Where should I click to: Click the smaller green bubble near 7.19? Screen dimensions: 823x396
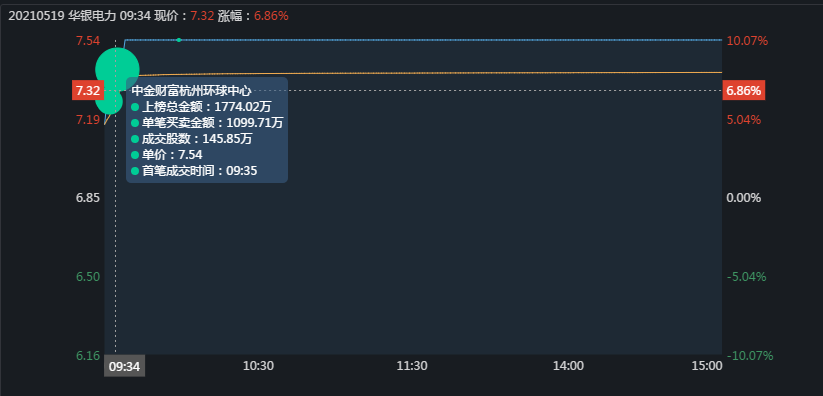109,102
